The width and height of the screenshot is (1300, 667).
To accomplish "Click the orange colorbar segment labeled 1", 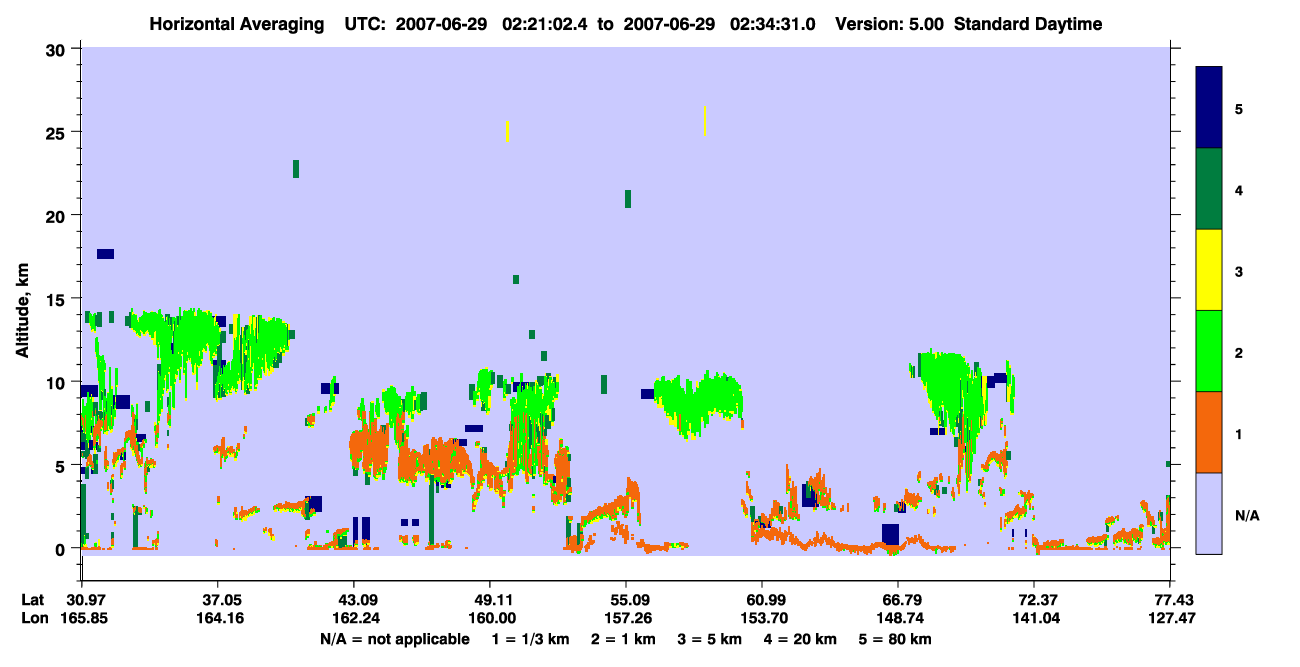I will point(1209,432).
